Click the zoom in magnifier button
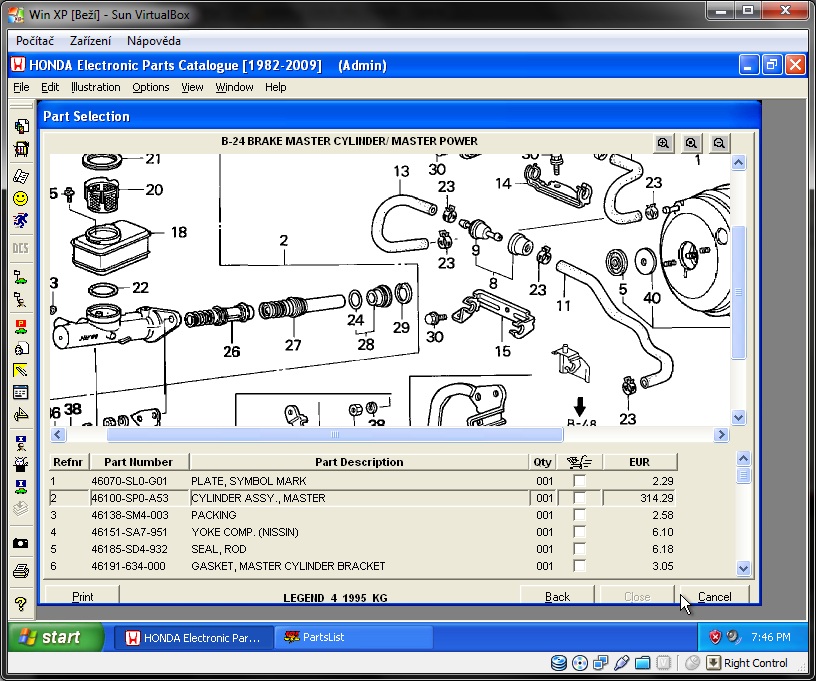The image size is (816, 681). (x=664, y=143)
